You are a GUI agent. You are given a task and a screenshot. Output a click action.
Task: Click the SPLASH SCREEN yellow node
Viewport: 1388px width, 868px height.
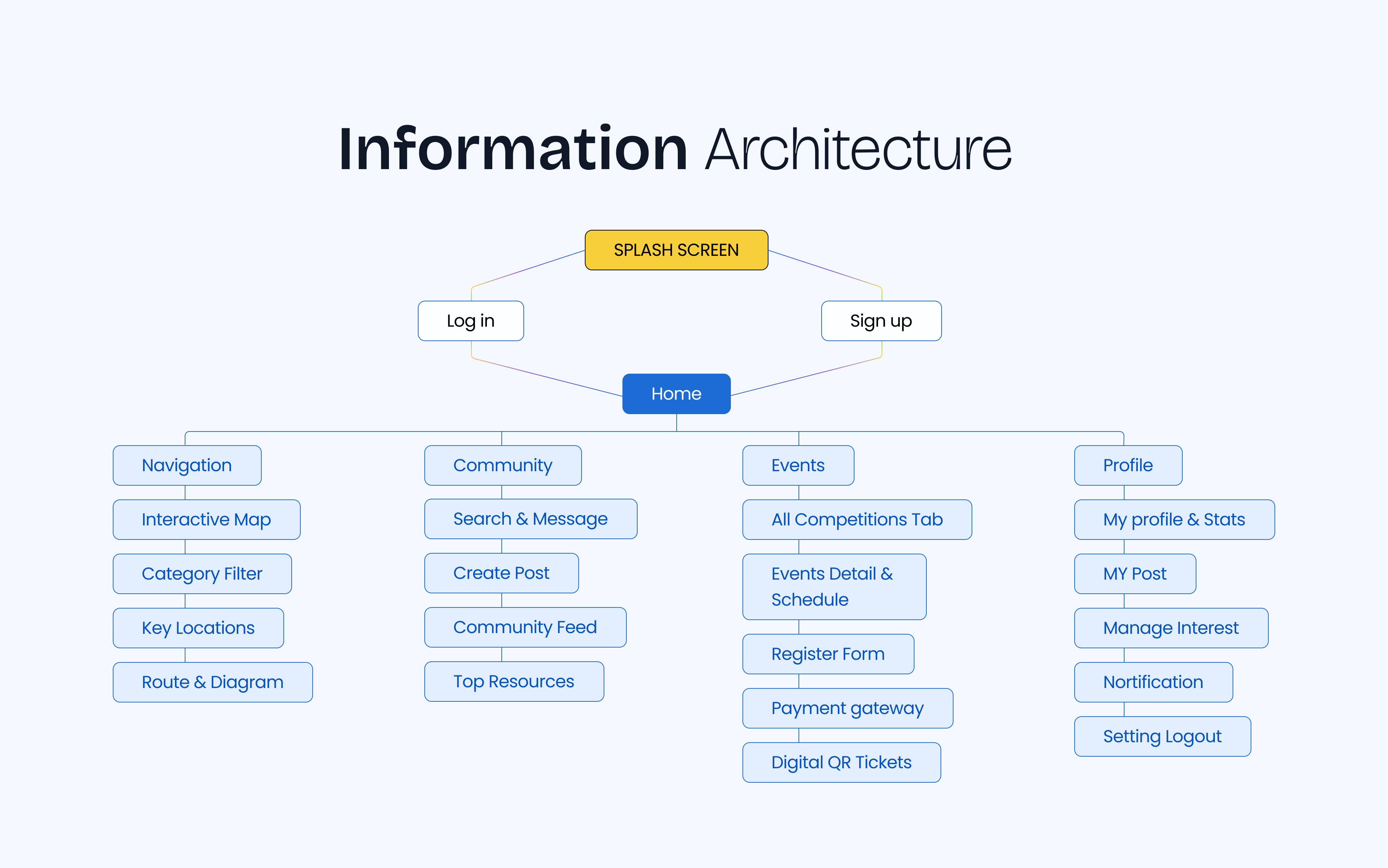pyautogui.click(x=676, y=250)
